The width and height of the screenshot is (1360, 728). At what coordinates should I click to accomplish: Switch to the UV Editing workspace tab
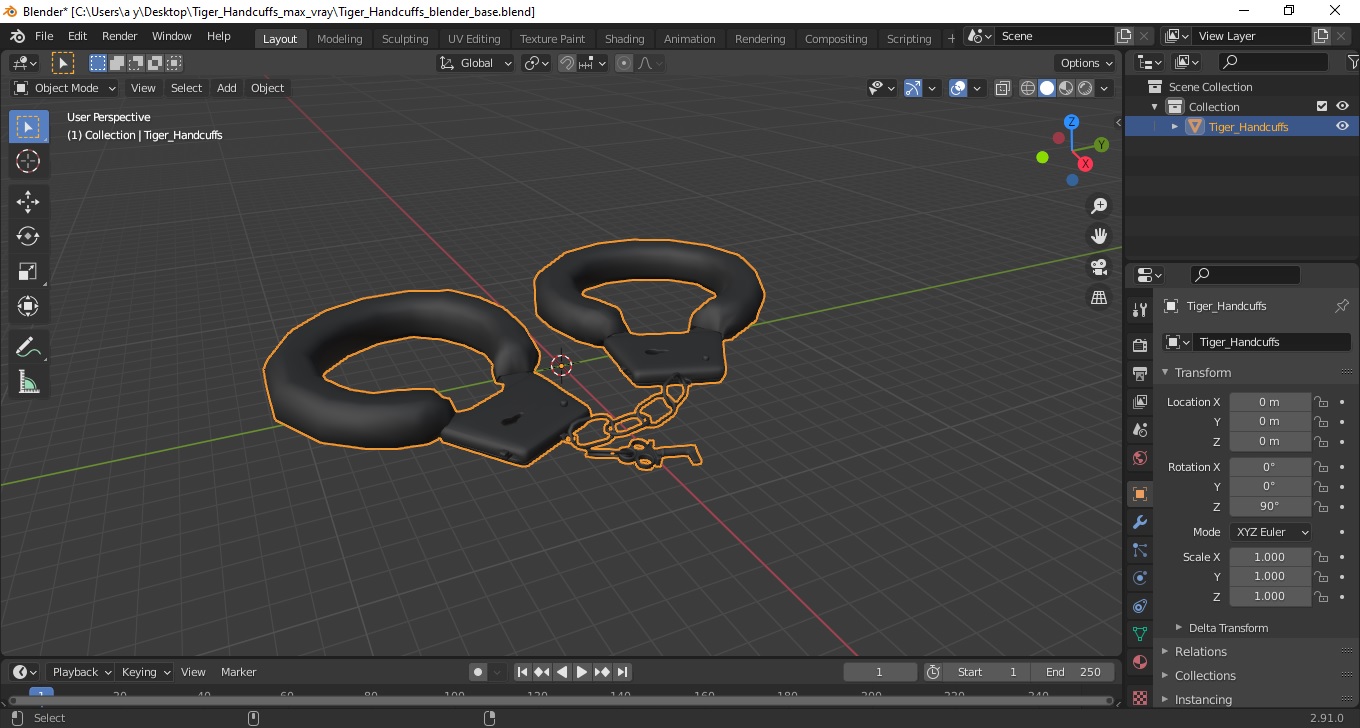474,39
